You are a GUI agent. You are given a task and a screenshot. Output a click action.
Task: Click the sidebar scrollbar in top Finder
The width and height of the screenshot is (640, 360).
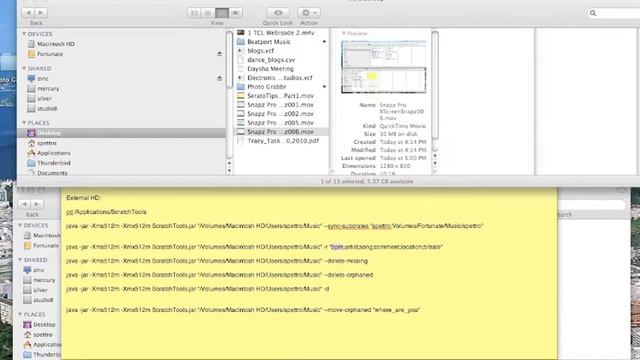coord(229,59)
